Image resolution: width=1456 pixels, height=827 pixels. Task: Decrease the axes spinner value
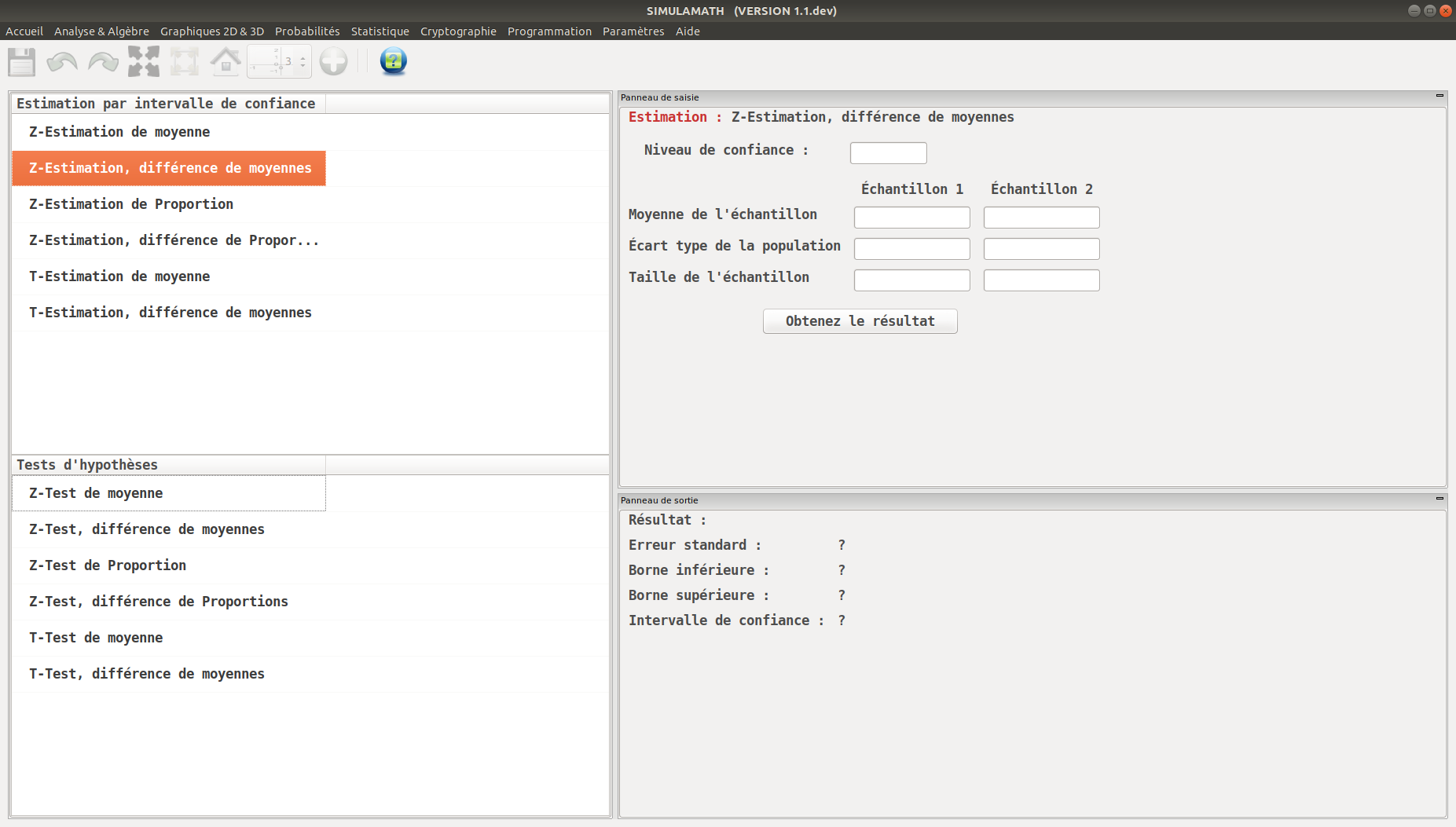coord(303,66)
